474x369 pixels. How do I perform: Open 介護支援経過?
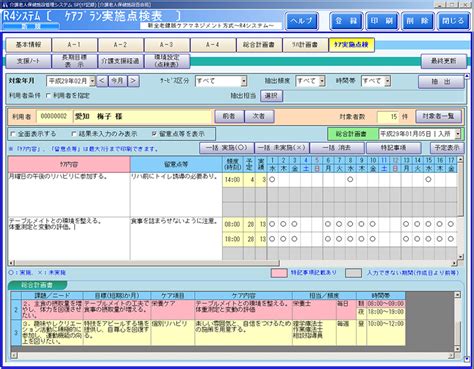[121, 61]
